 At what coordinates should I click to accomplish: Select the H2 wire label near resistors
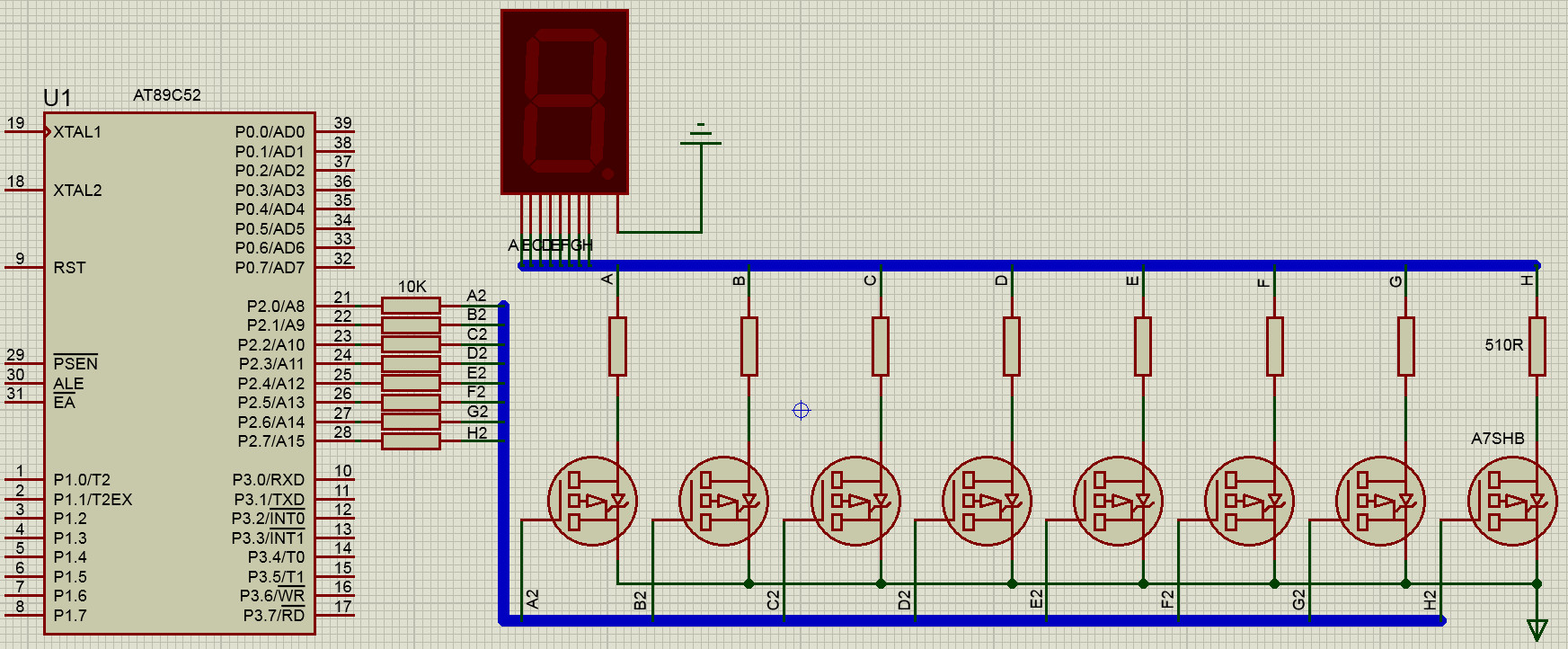(x=477, y=432)
